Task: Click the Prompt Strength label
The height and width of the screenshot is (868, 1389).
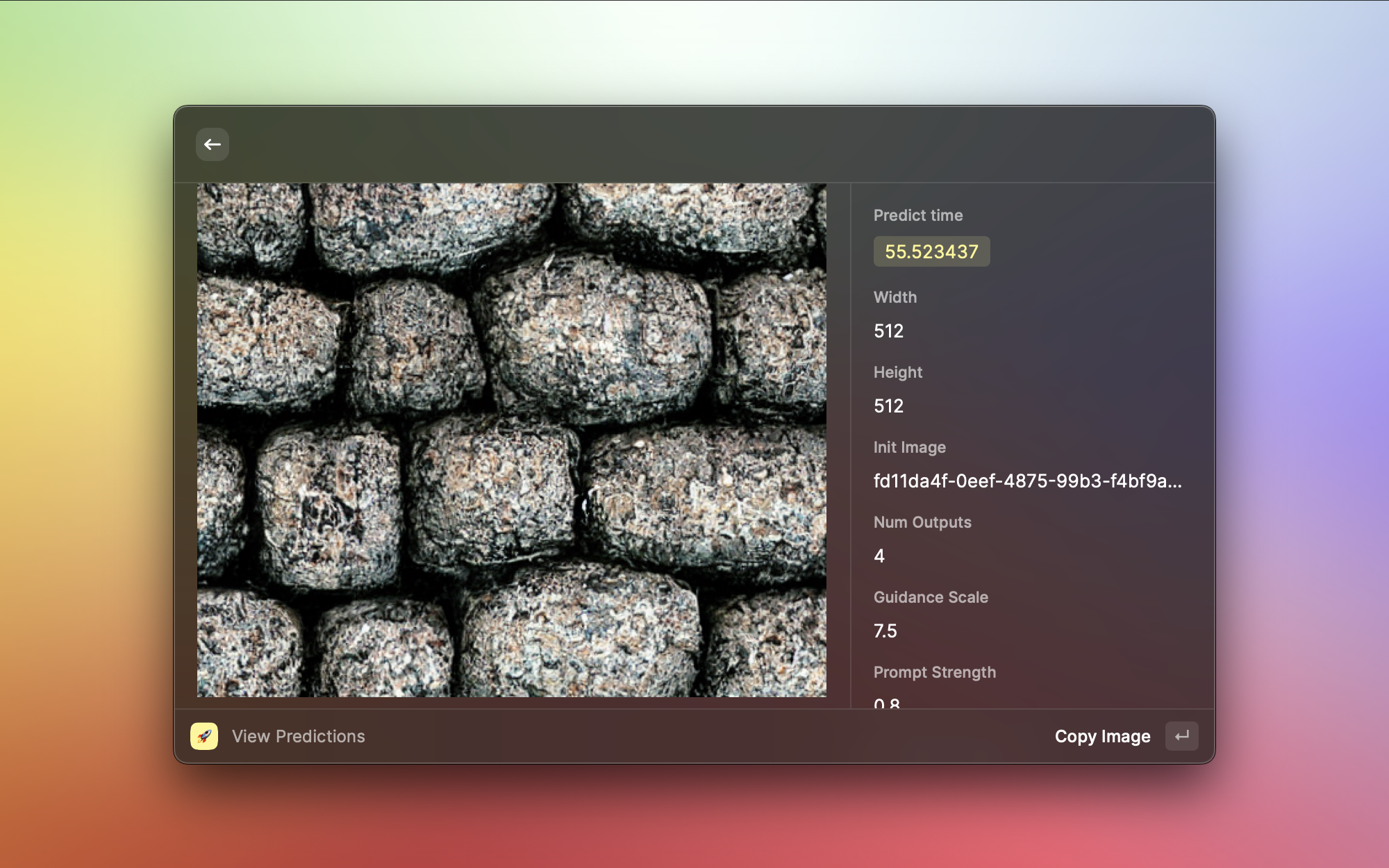Action: (x=934, y=672)
